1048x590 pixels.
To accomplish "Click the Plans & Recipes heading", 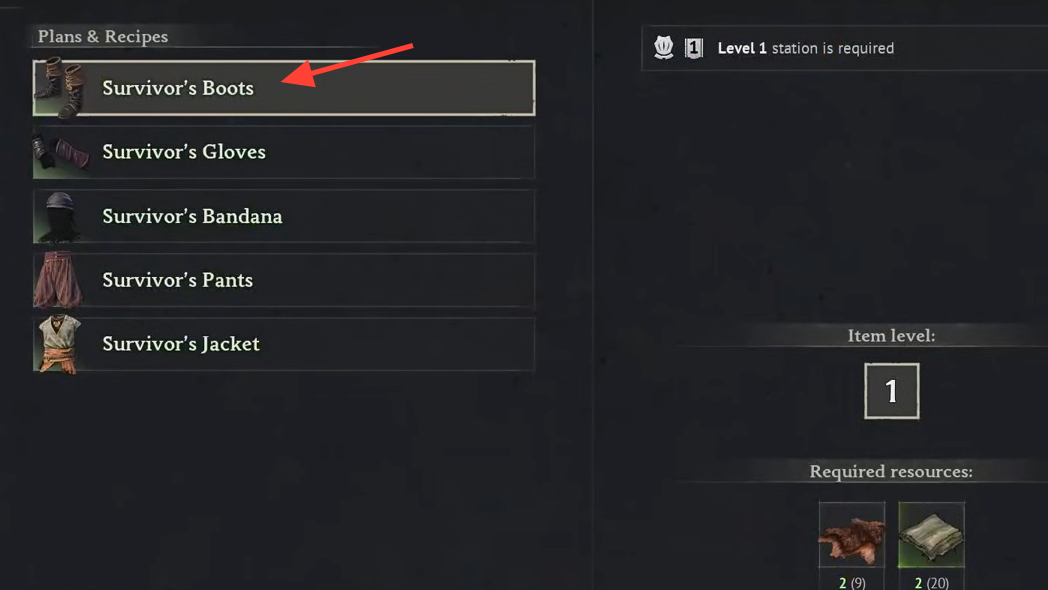I will tap(103, 37).
